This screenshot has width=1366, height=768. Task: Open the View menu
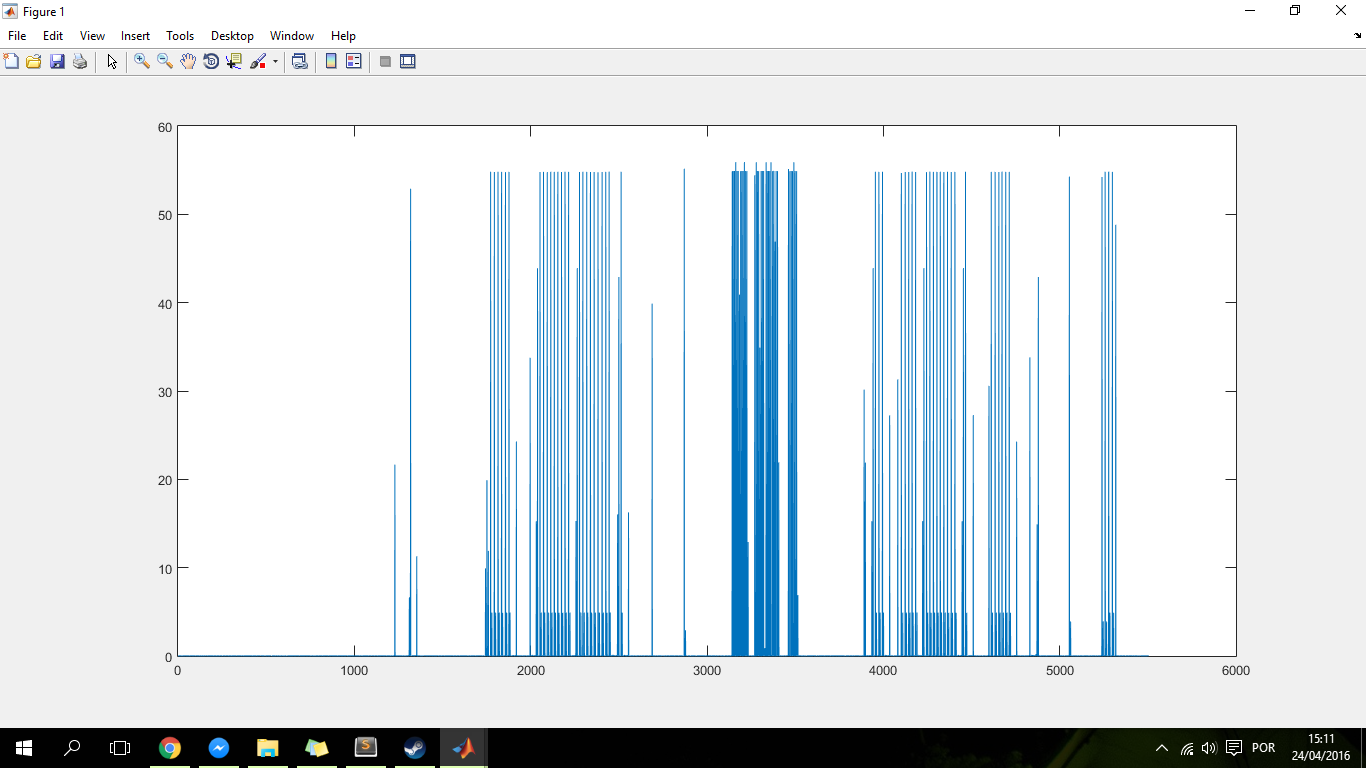coord(92,36)
